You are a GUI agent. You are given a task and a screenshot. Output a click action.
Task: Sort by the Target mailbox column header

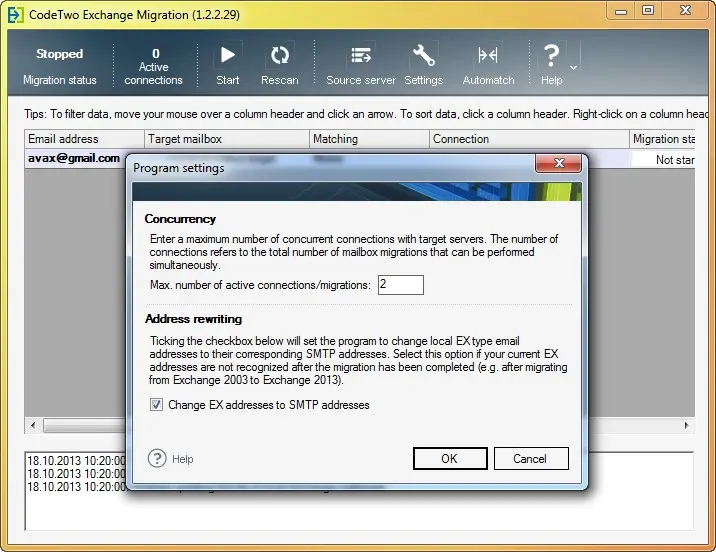point(227,139)
